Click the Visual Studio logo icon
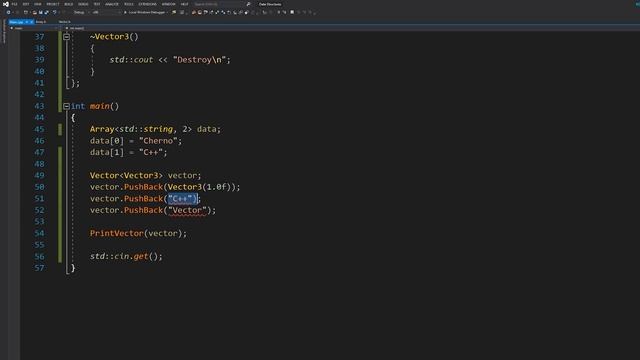Screen dimensions: 640x360 point(5,4)
